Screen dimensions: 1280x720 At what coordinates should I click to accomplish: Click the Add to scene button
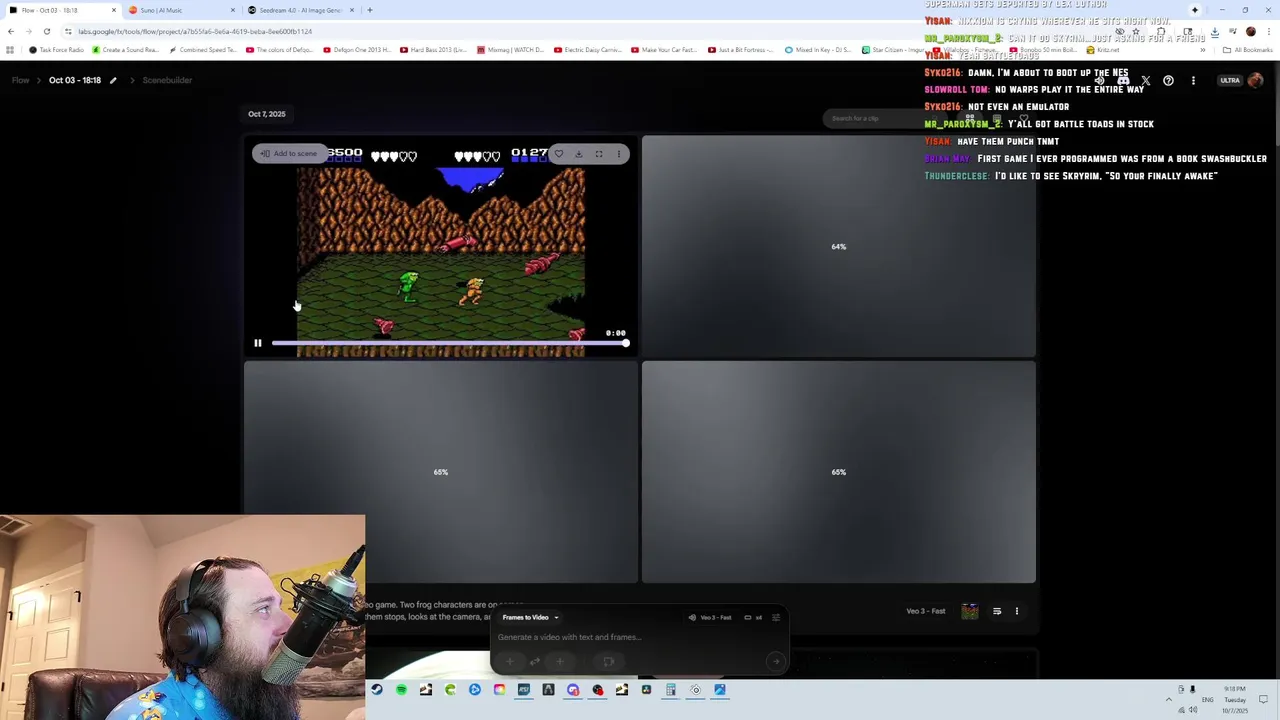(289, 154)
